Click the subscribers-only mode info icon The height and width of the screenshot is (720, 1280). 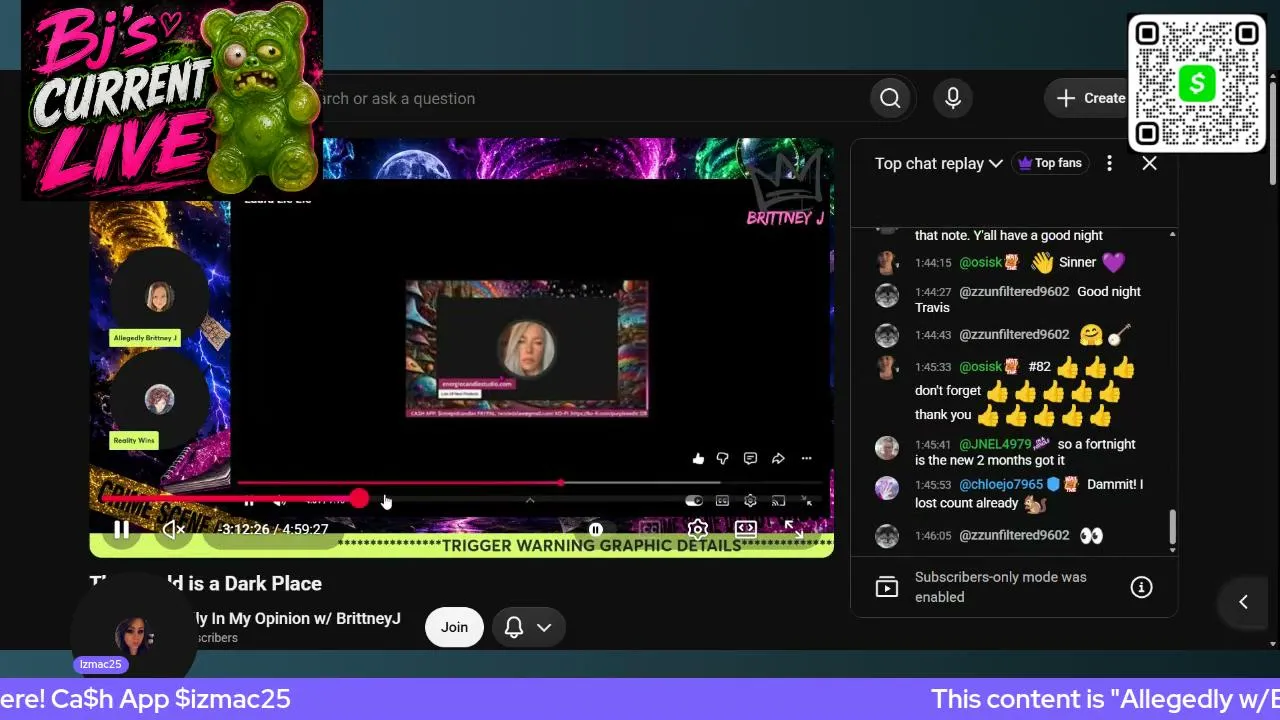click(x=1141, y=587)
